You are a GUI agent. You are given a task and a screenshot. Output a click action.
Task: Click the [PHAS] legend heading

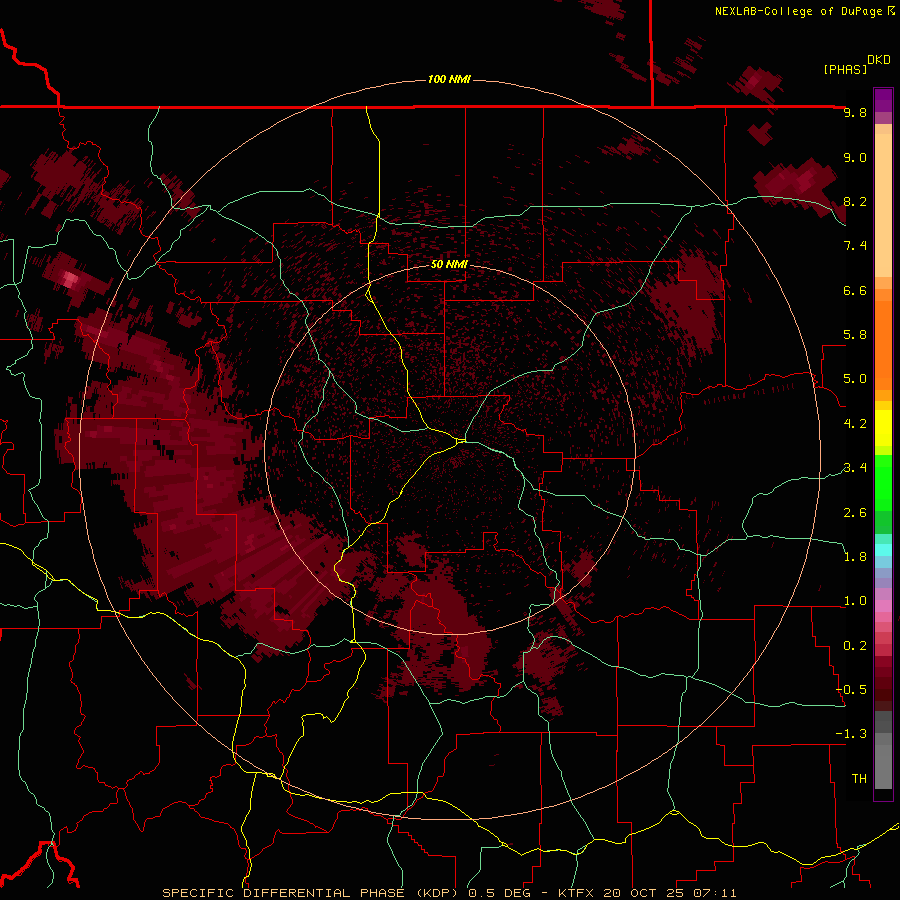pyautogui.click(x=845, y=69)
